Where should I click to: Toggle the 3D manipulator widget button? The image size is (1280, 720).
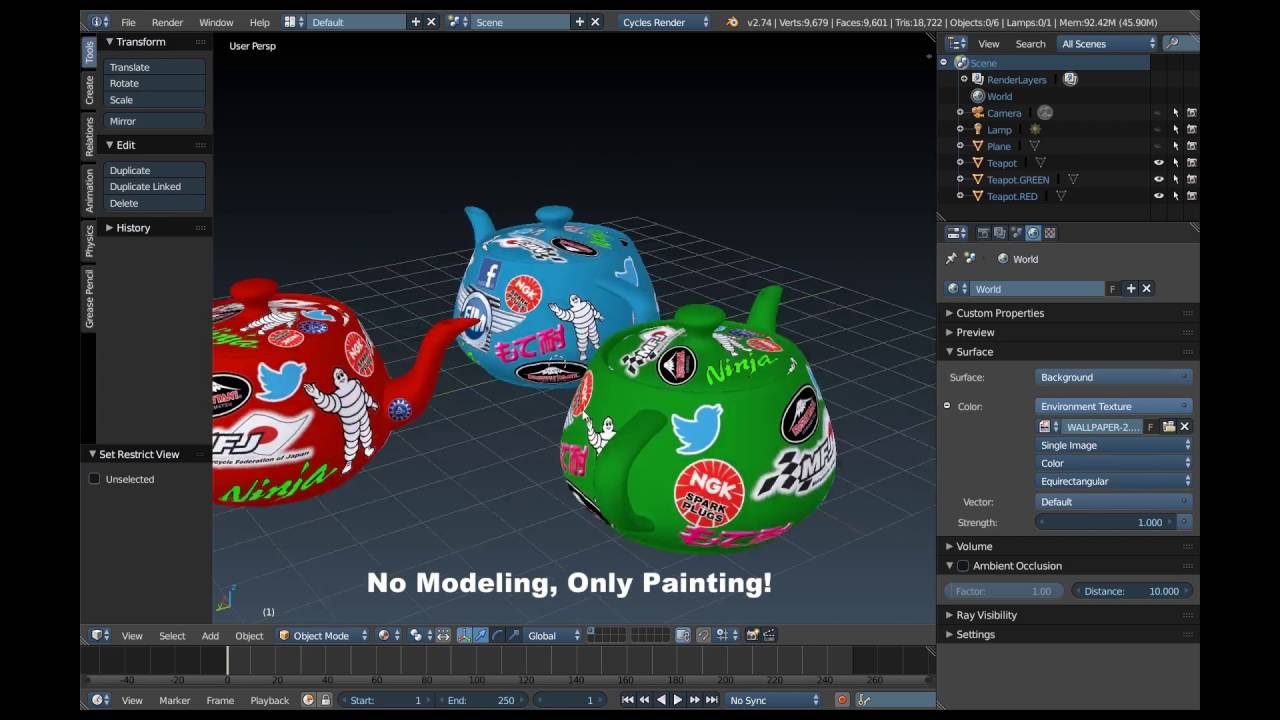(x=464, y=635)
